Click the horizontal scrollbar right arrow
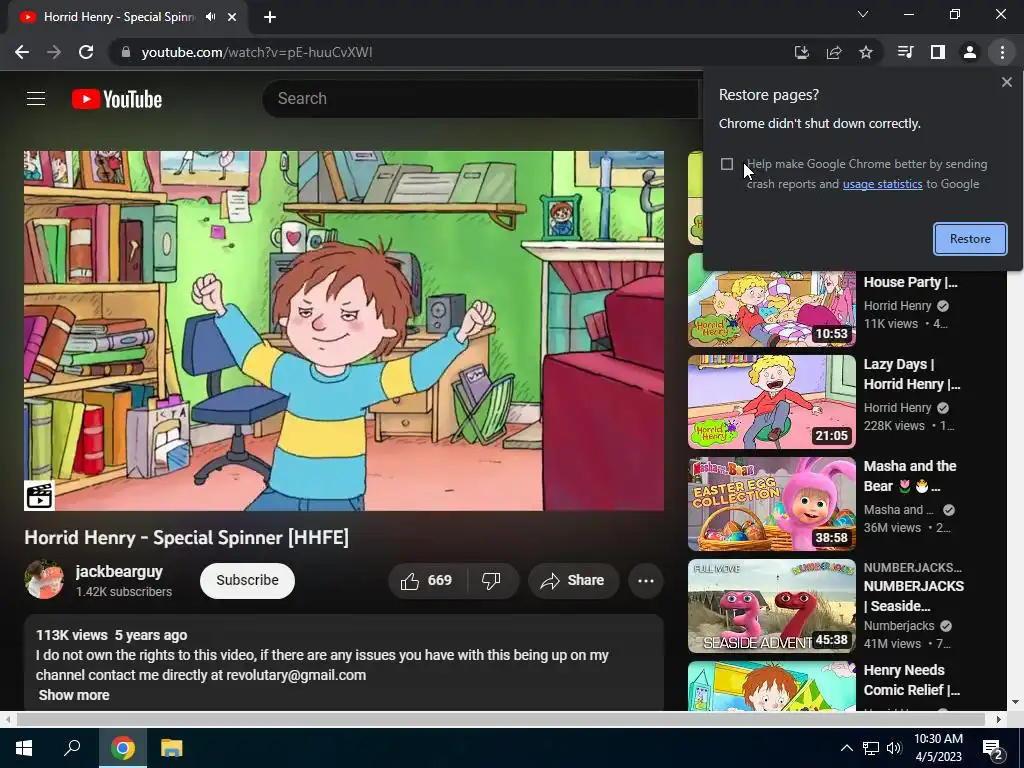1024x768 pixels. point(999,719)
